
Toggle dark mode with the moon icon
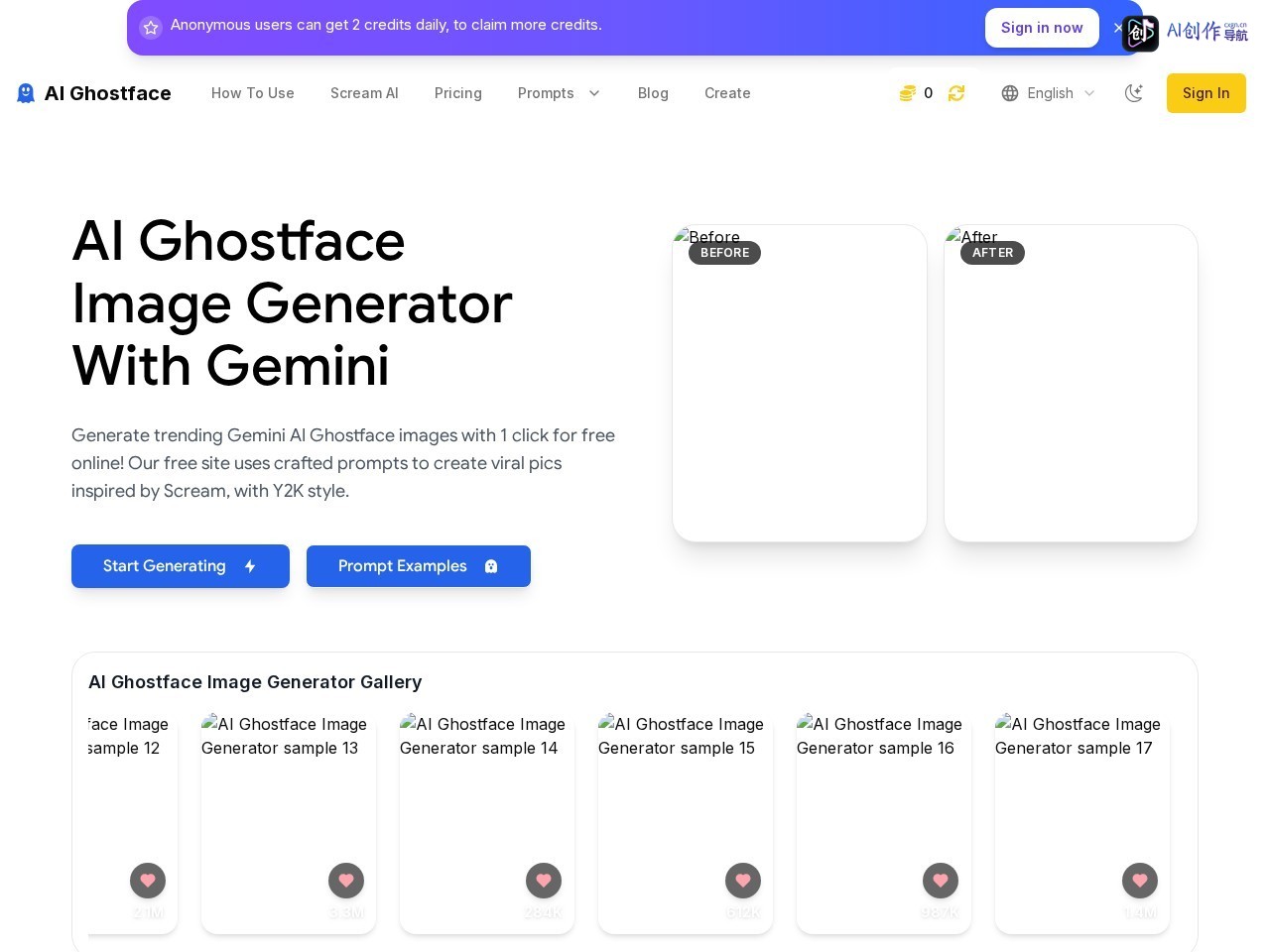click(x=1134, y=93)
